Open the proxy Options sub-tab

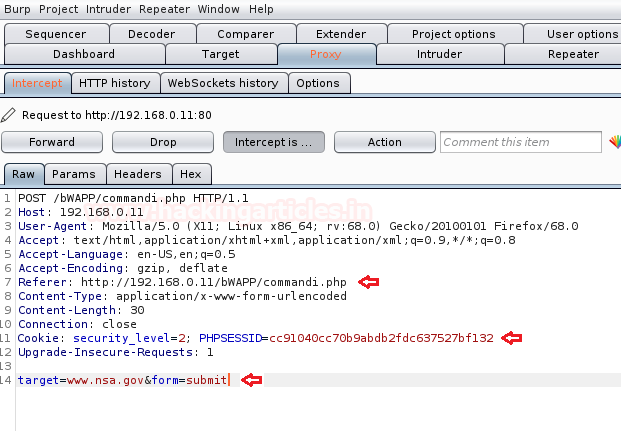pyautogui.click(x=319, y=83)
